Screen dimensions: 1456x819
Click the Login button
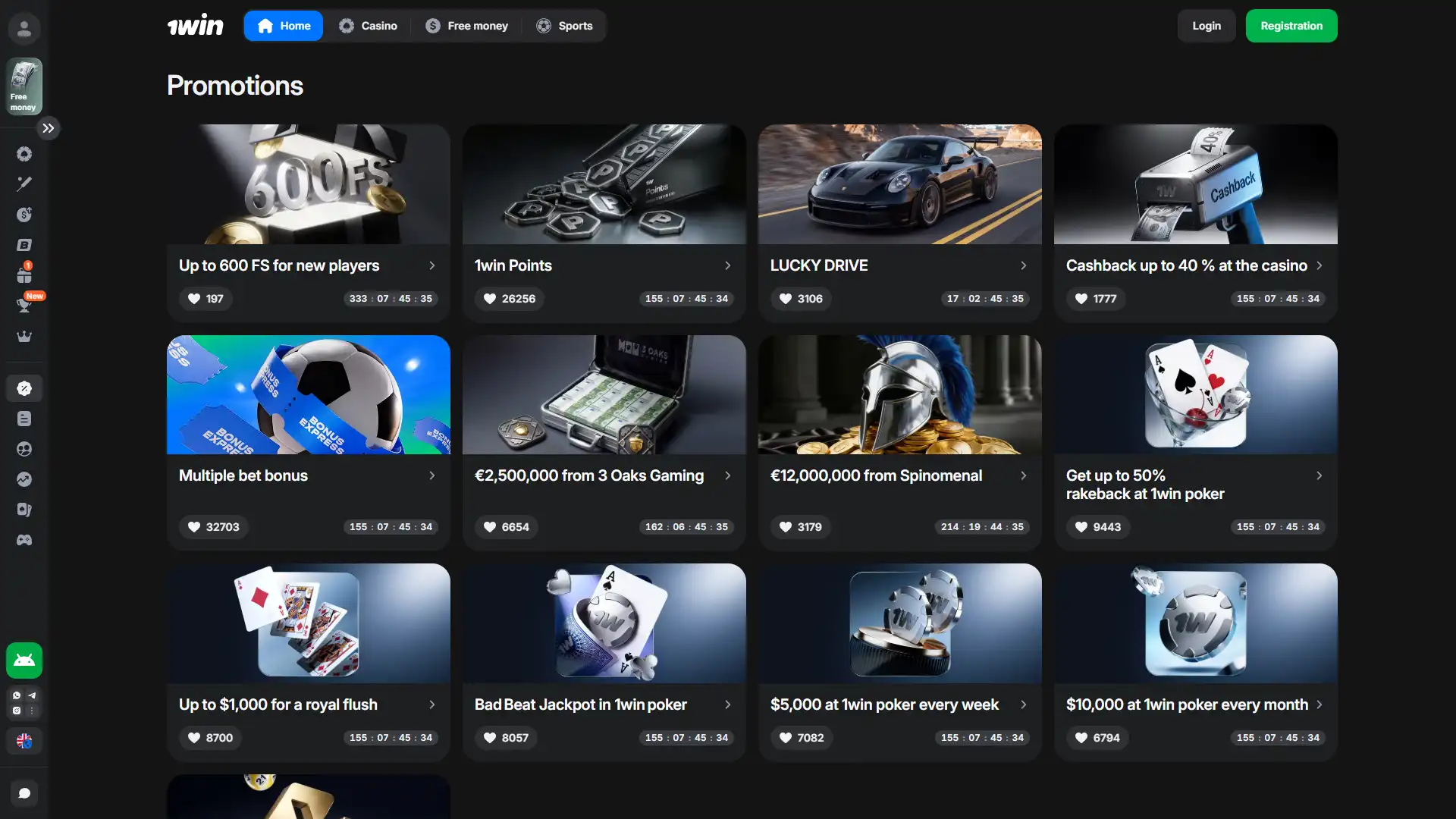pyautogui.click(x=1207, y=26)
